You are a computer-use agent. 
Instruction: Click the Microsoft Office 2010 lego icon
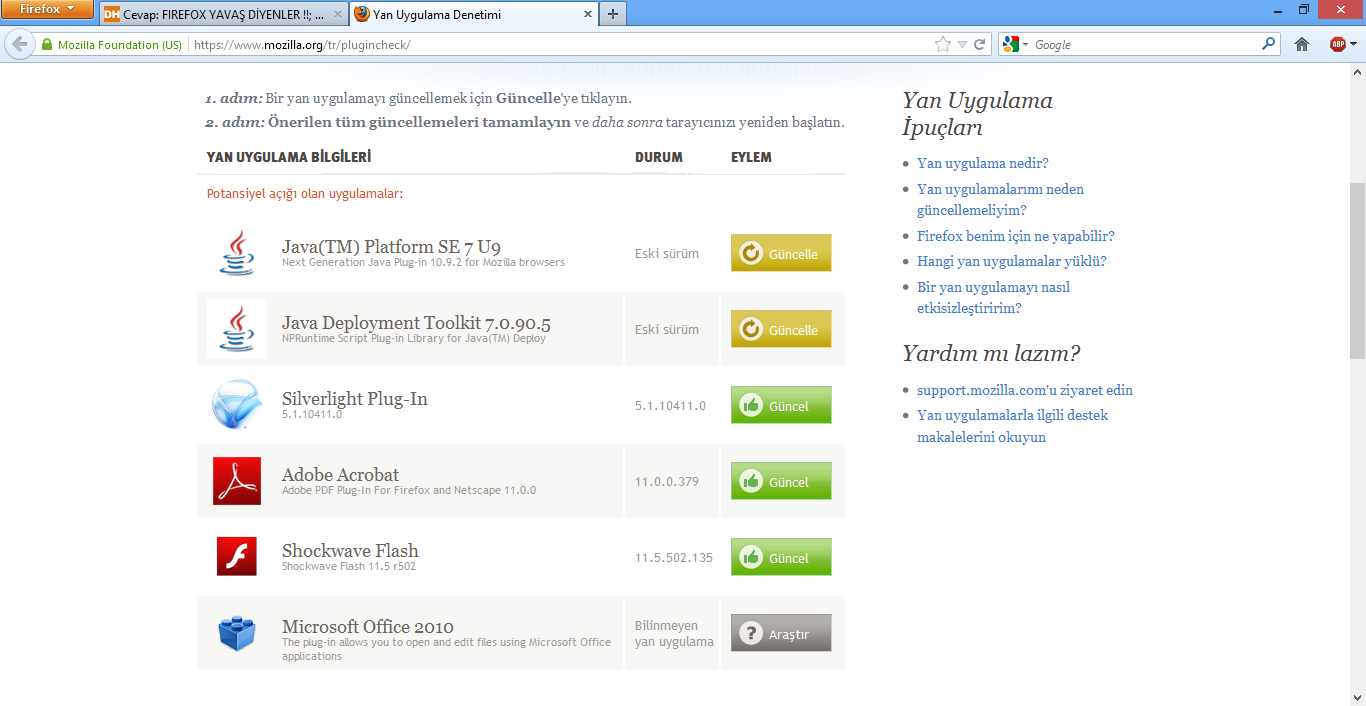237,633
